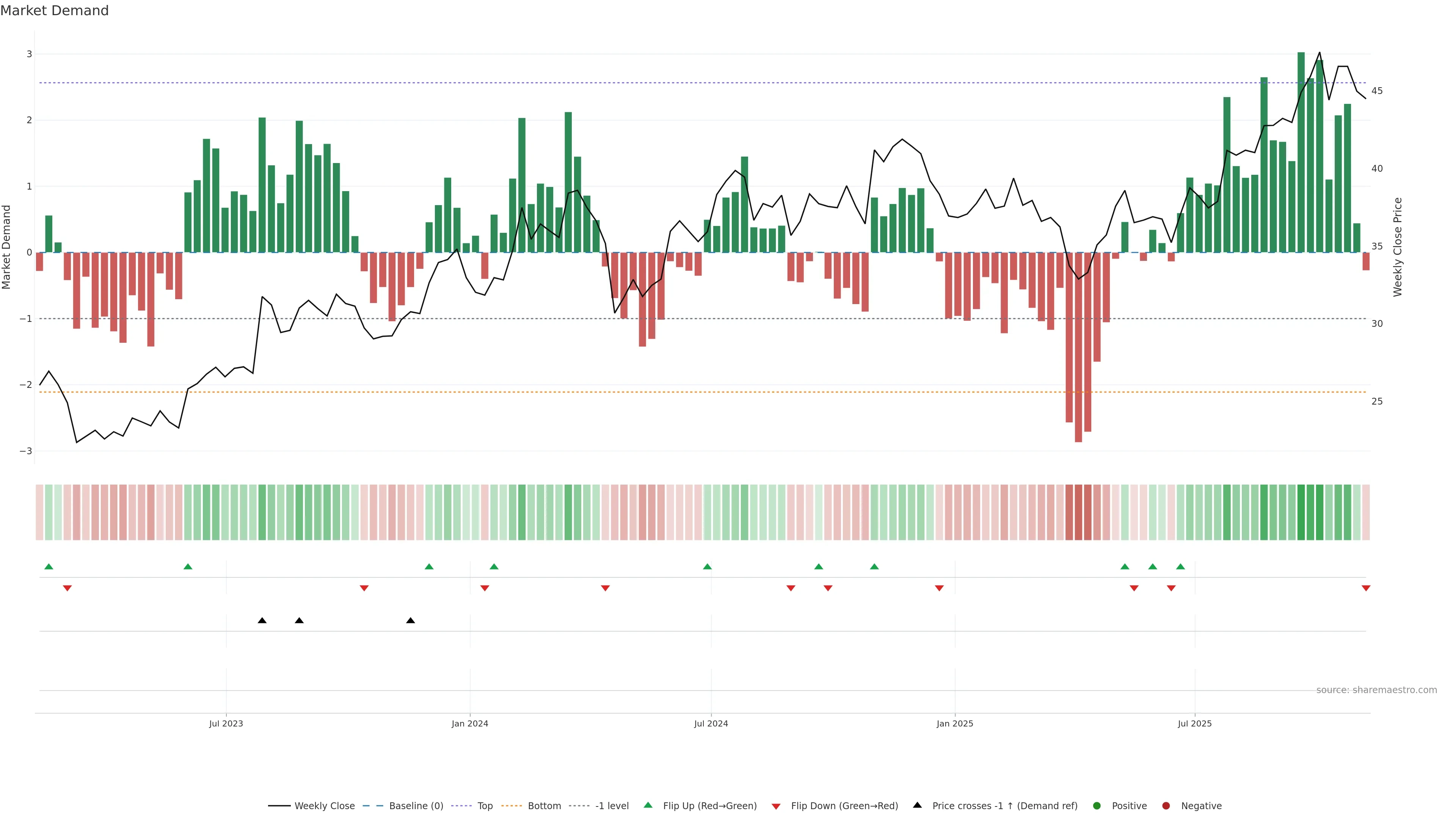Click the rightmost black price-cross triangle marker
Image resolution: width=1456 pixels, height=819 pixels.
(x=411, y=621)
